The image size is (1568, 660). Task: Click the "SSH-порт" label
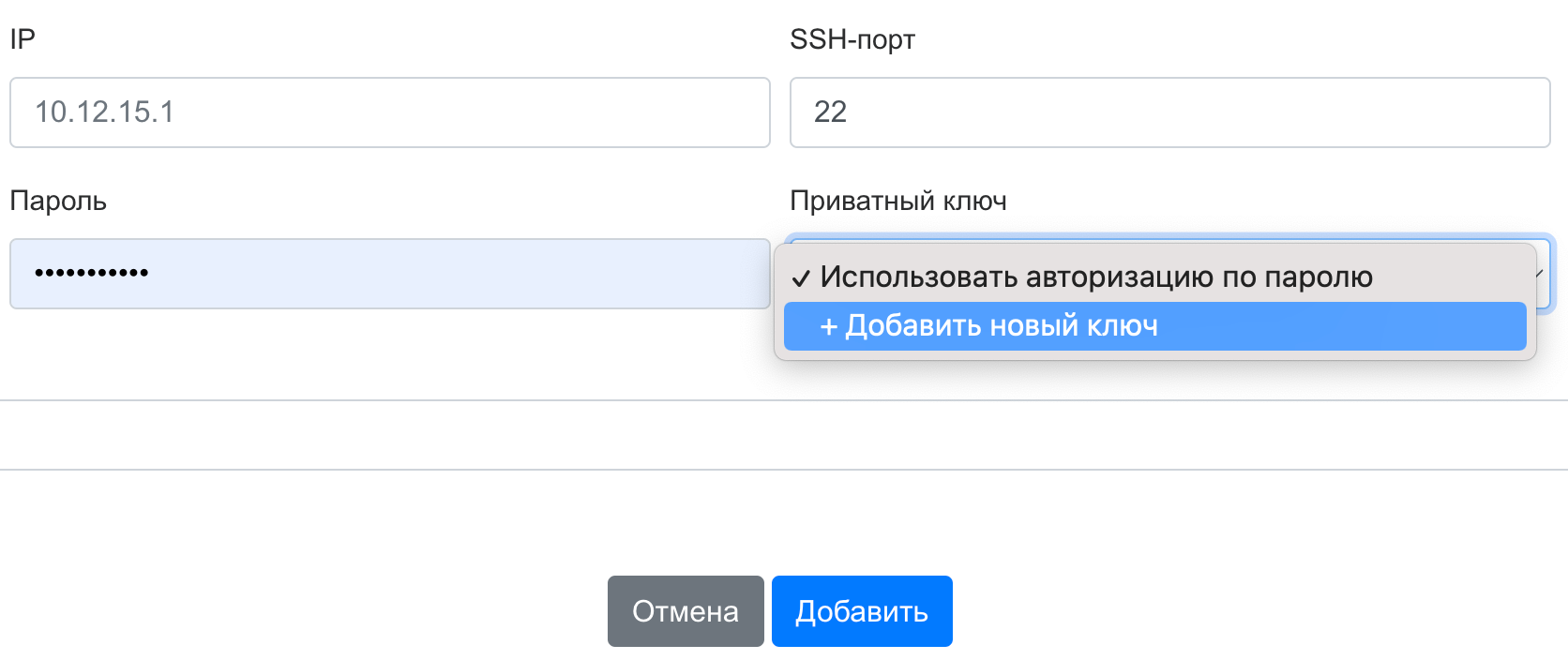tap(852, 39)
